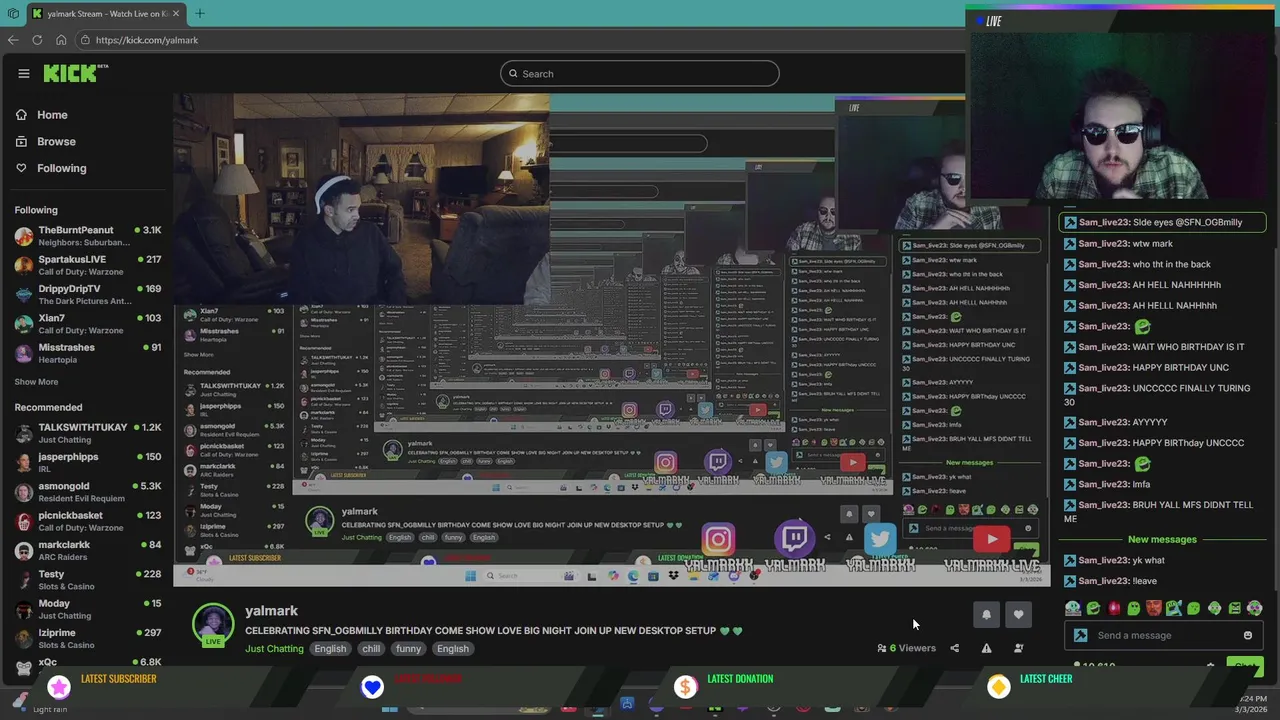Image resolution: width=1280 pixels, height=720 pixels.
Task: Click the browser home icon
Action: point(61,40)
